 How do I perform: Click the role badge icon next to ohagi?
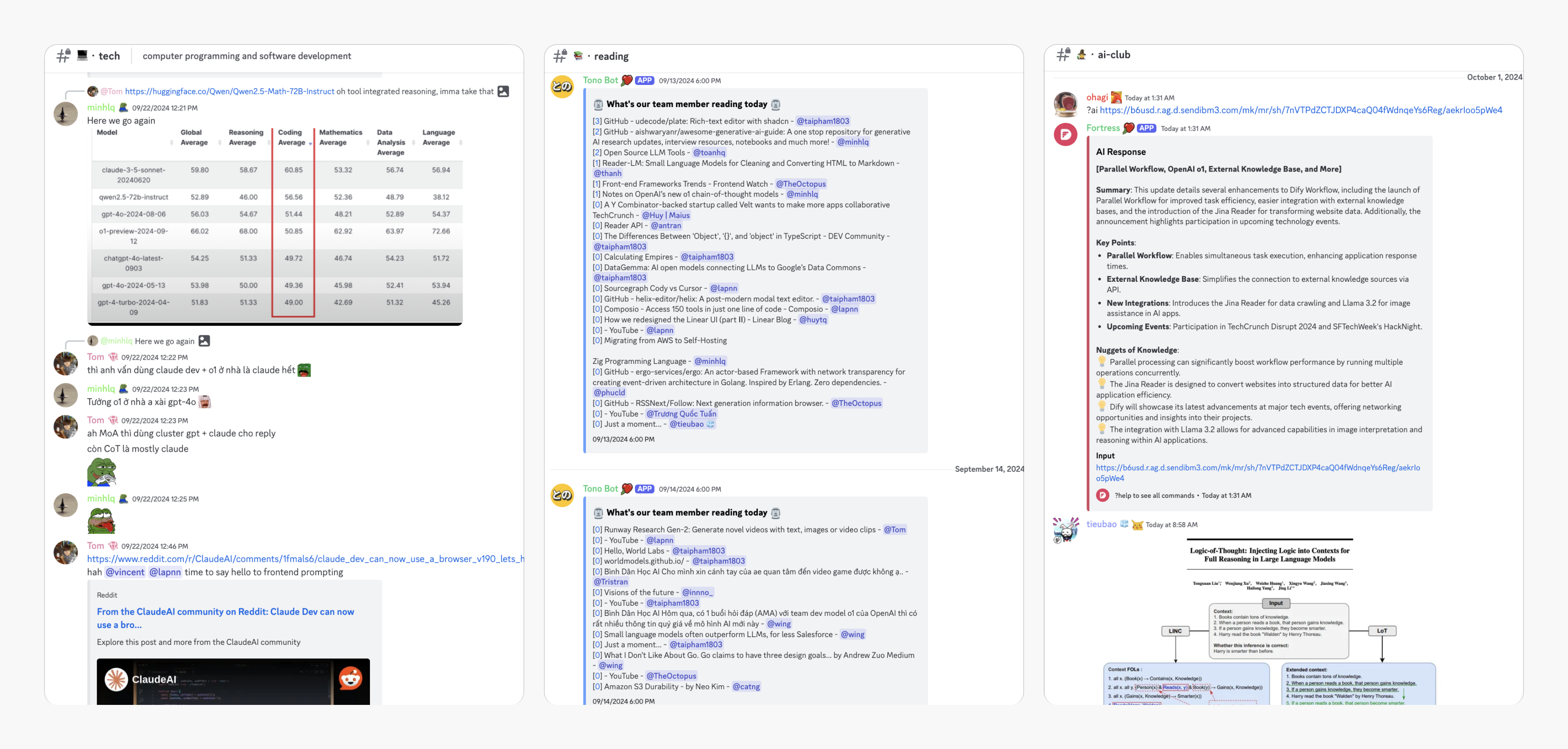pos(1116,98)
